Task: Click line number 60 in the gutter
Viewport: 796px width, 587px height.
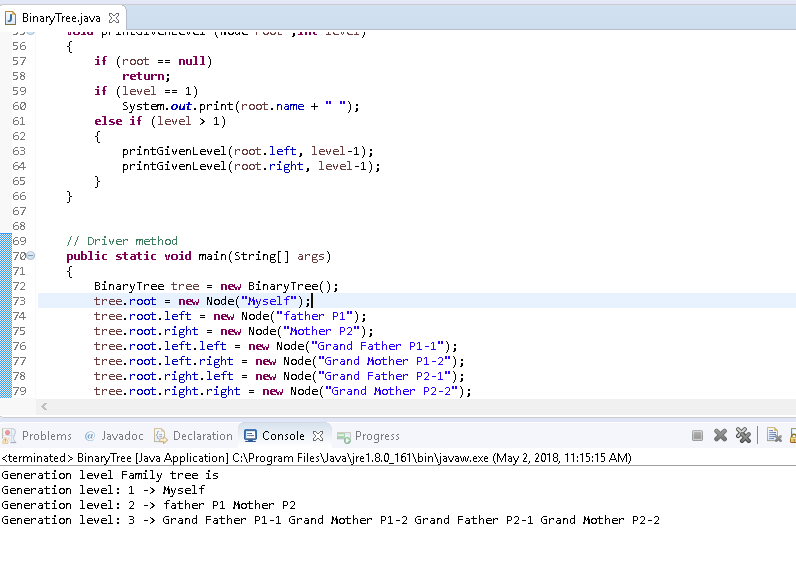Action: point(19,106)
